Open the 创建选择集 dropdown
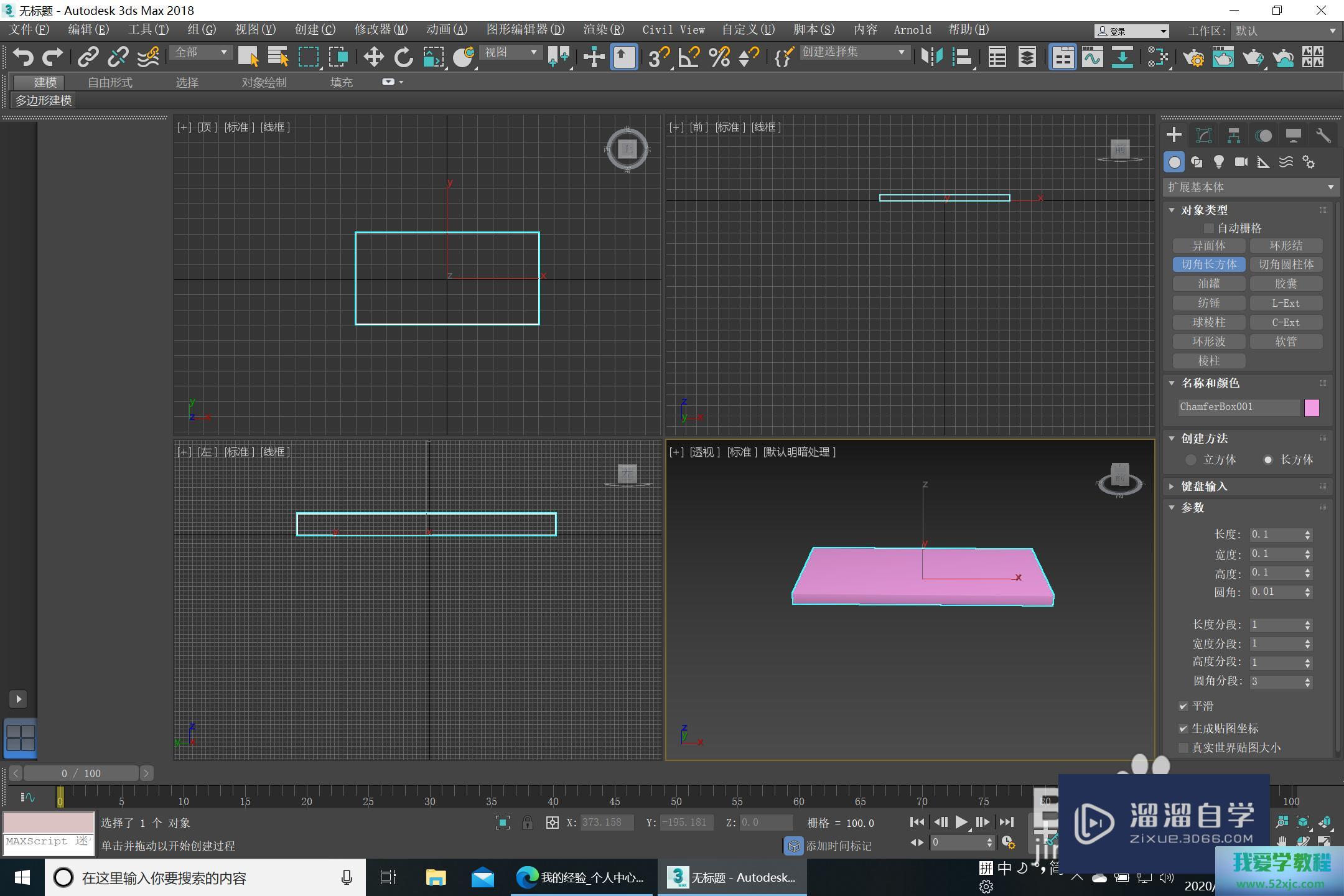This screenshot has height=896, width=1344. (852, 52)
